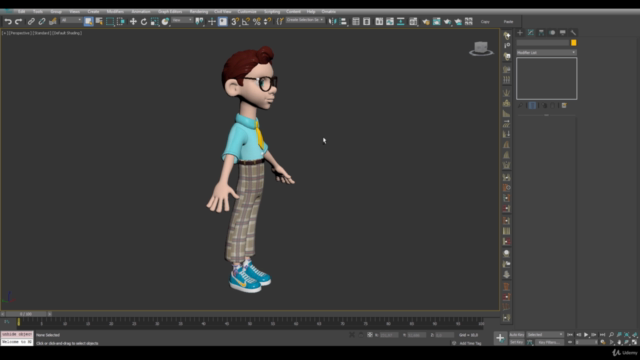Switch to the Display command panel tab
Image resolution: width=640 pixels, height=360 pixels.
pyautogui.click(x=562, y=33)
